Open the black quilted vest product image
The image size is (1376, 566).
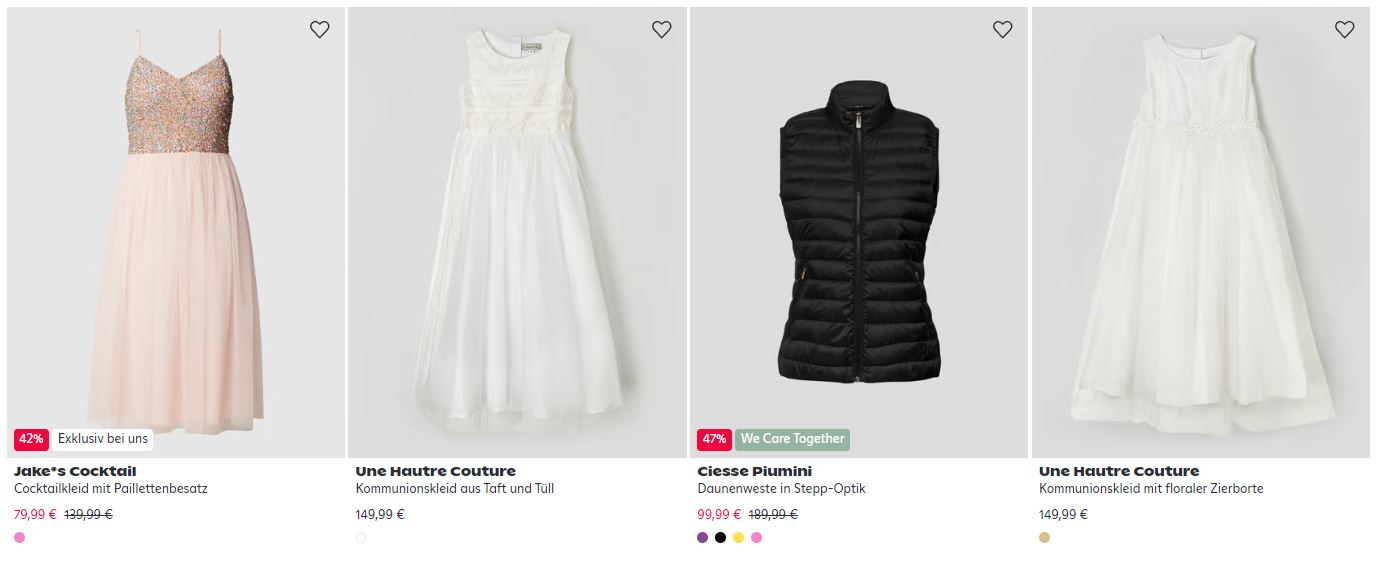click(x=858, y=232)
